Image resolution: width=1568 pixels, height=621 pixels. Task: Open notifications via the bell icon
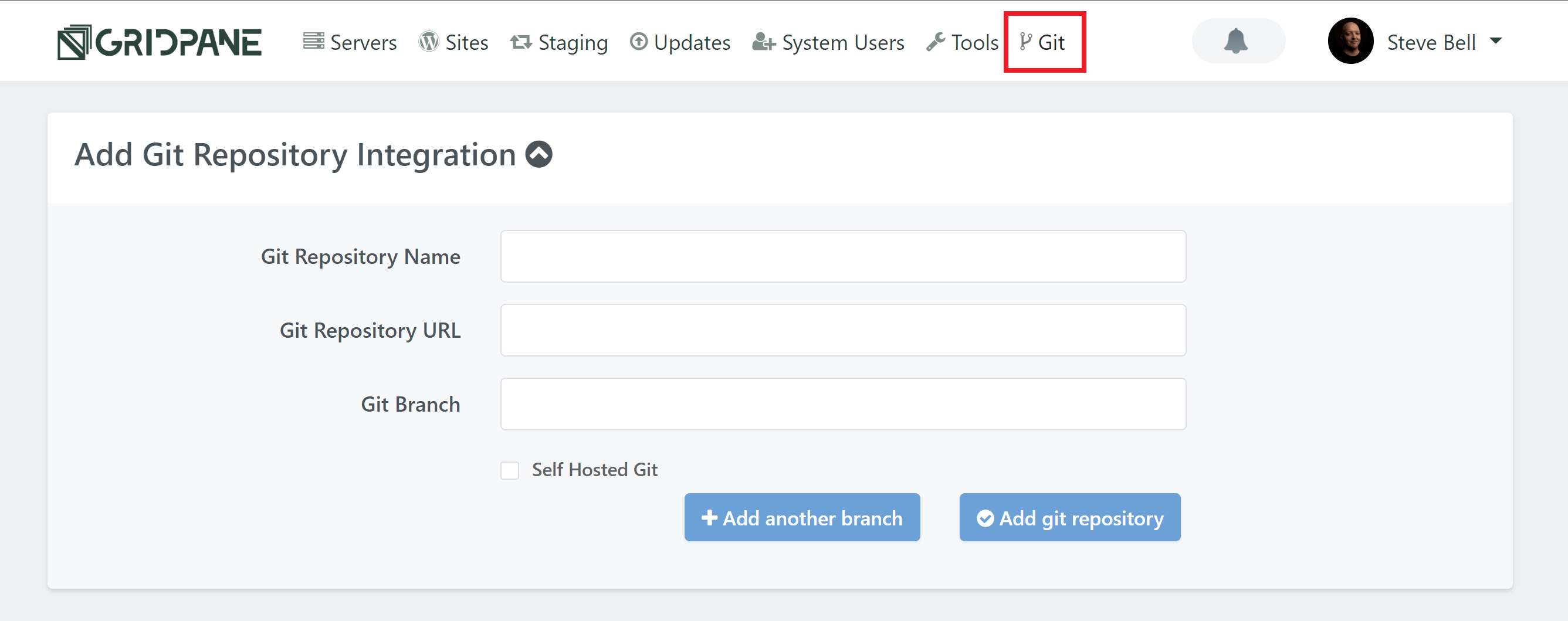coord(1235,40)
